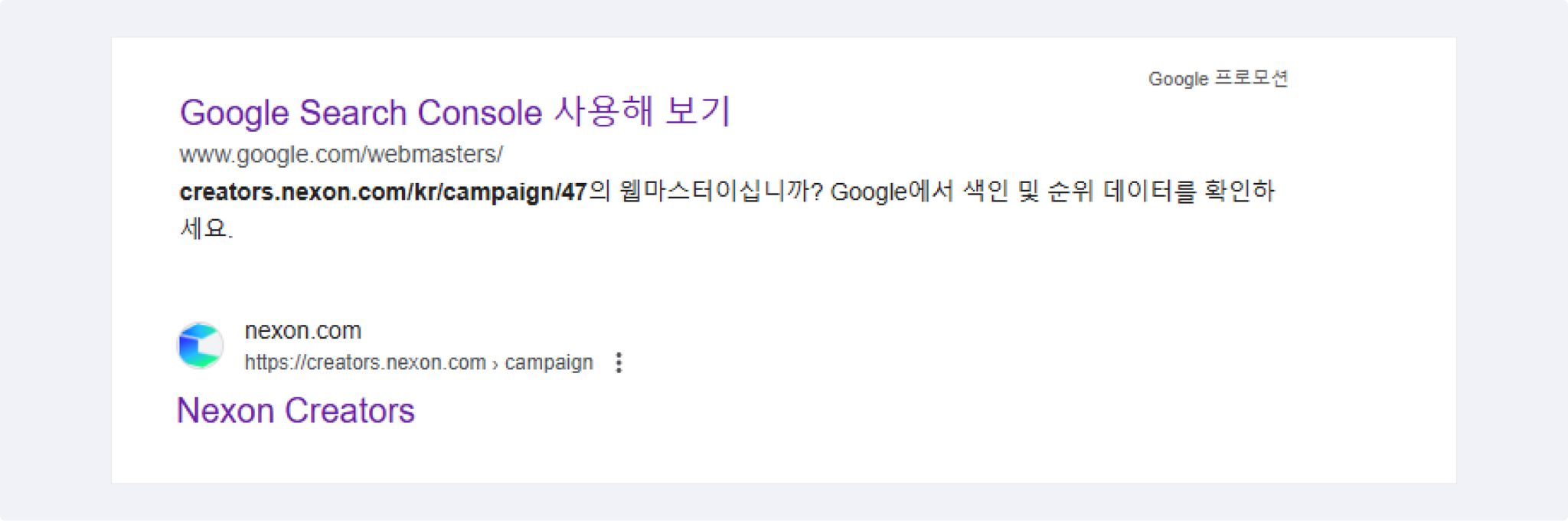Image resolution: width=1568 pixels, height=521 pixels.
Task: Click the › separator in the nexon URL
Action: (495, 363)
